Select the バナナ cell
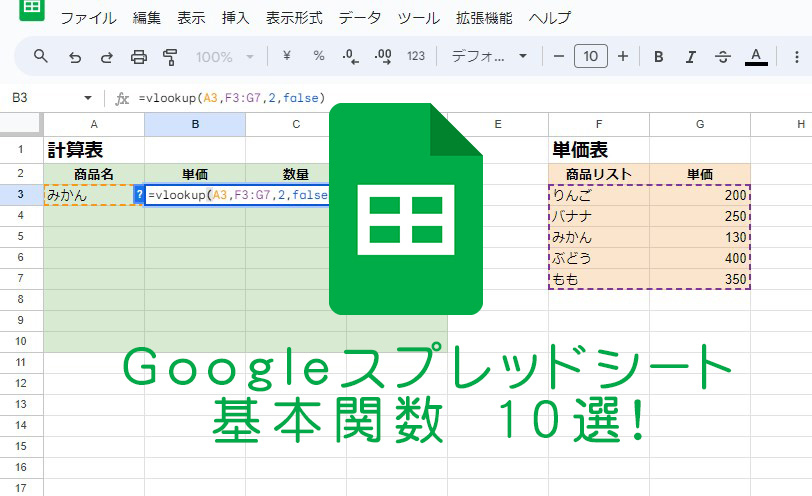 tap(599, 216)
